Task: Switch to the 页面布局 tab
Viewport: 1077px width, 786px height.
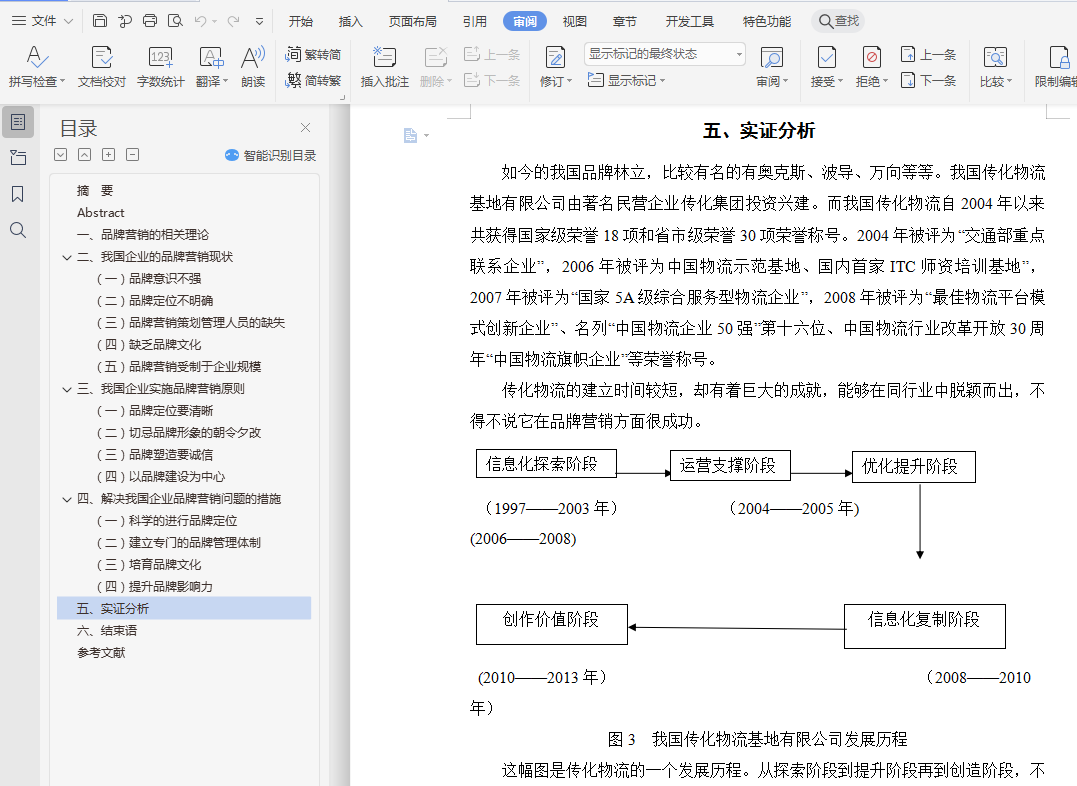Action: click(412, 21)
